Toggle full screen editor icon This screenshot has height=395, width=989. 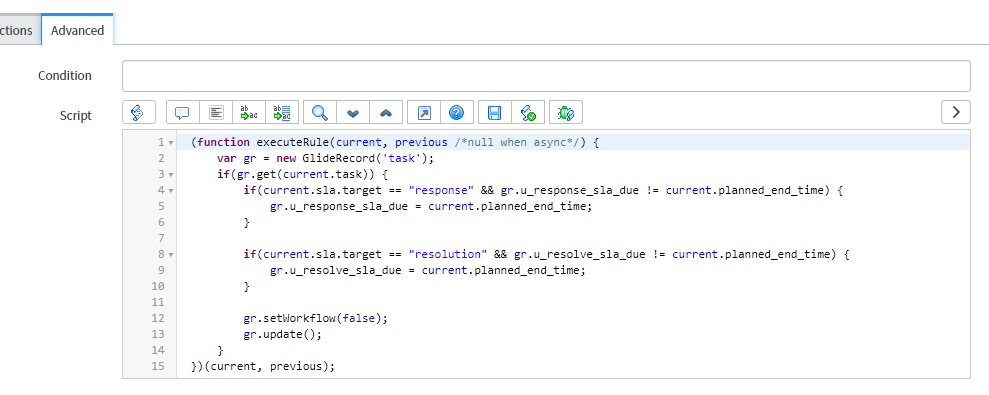pos(424,113)
